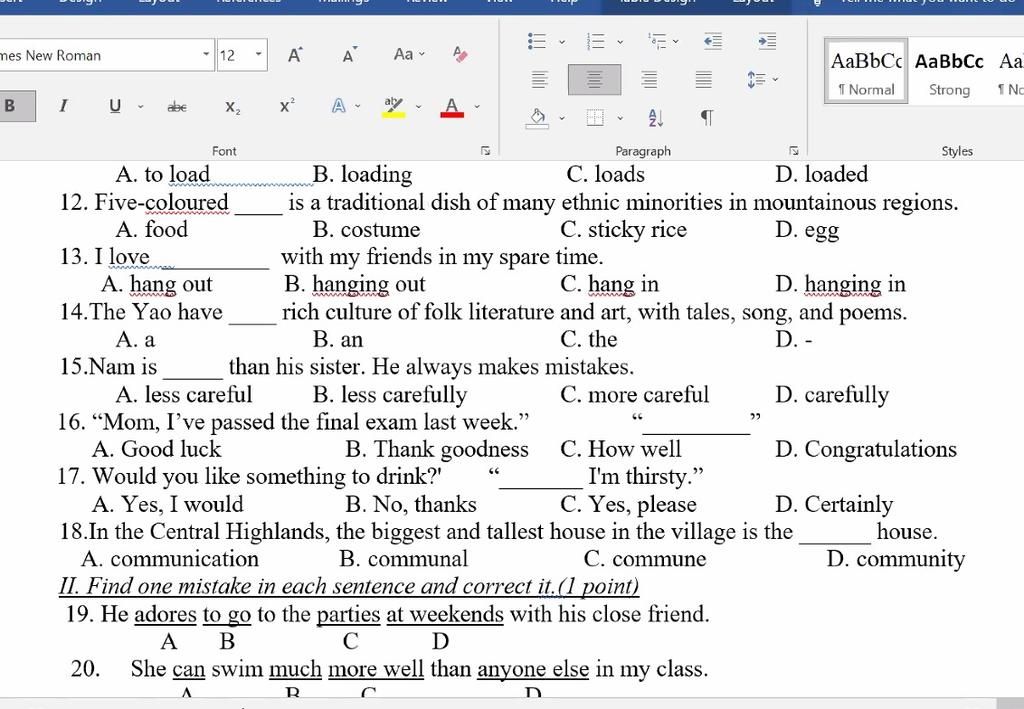
Task: Click the Borders icon
Action: (595, 118)
